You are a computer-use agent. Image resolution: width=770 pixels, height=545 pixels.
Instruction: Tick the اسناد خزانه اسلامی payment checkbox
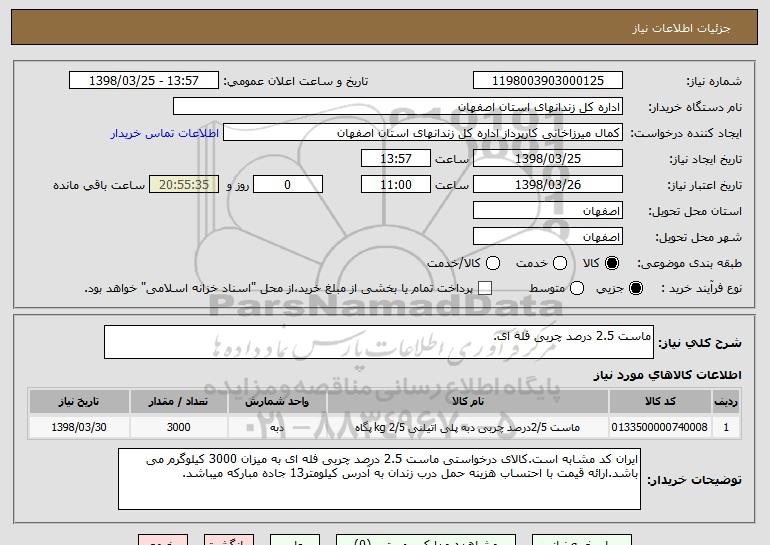pyautogui.click(x=485, y=288)
